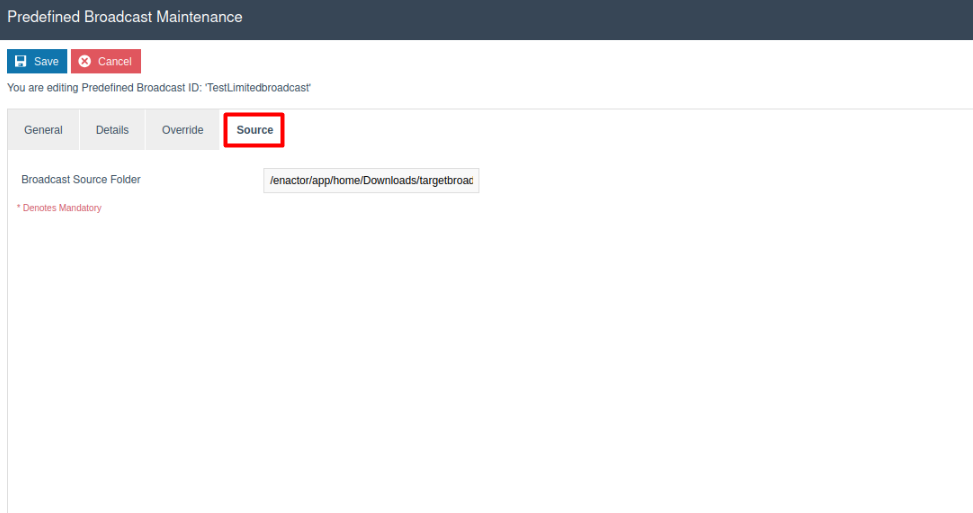This screenshot has height=513, width=973.
Task: Open the Details tab
Action: pos(112,130)
